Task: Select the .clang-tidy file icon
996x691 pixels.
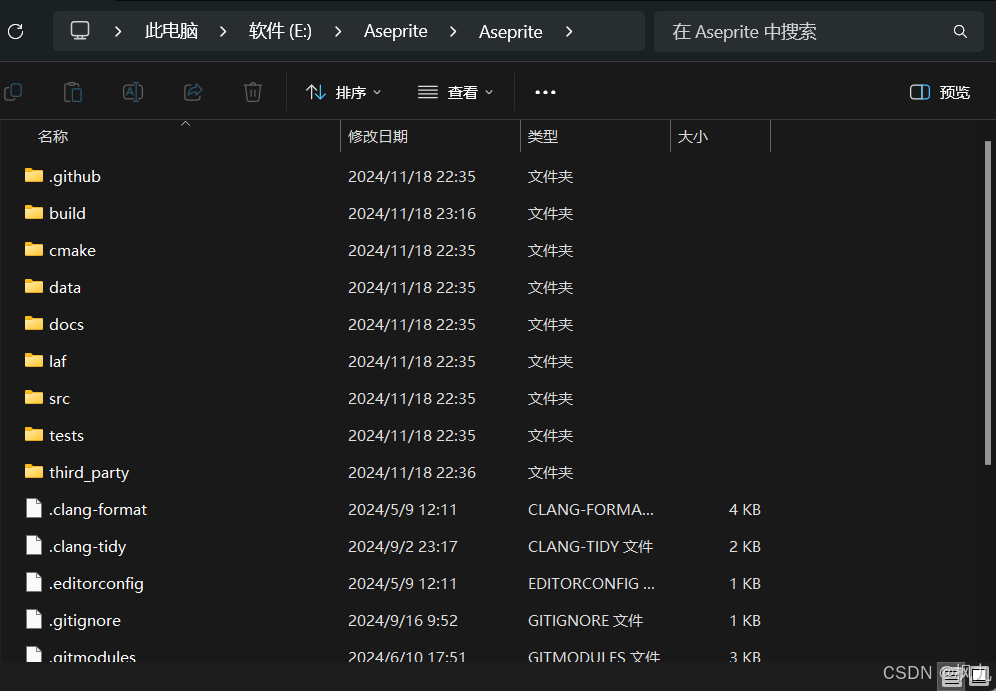Action: (x=34, y=546)
